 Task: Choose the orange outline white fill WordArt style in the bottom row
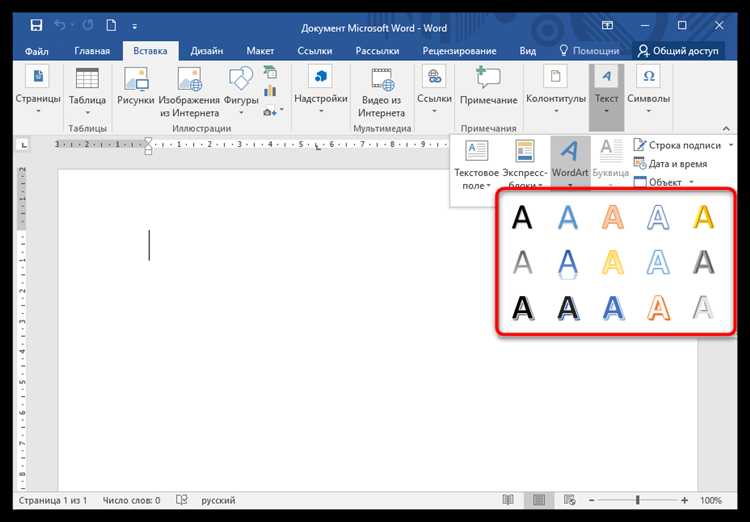[x=658, y=308]
